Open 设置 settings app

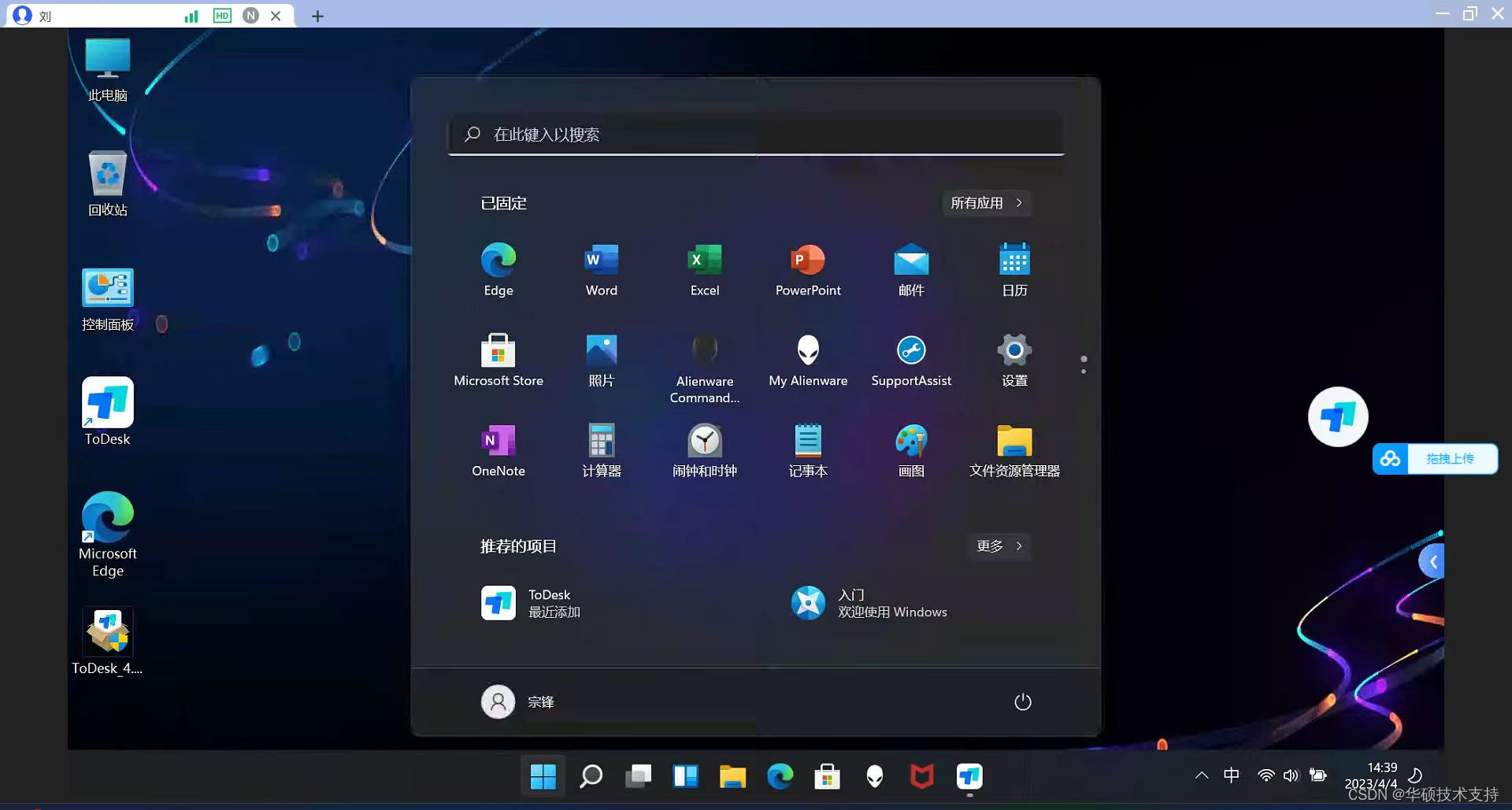(x=1014, y=361)
